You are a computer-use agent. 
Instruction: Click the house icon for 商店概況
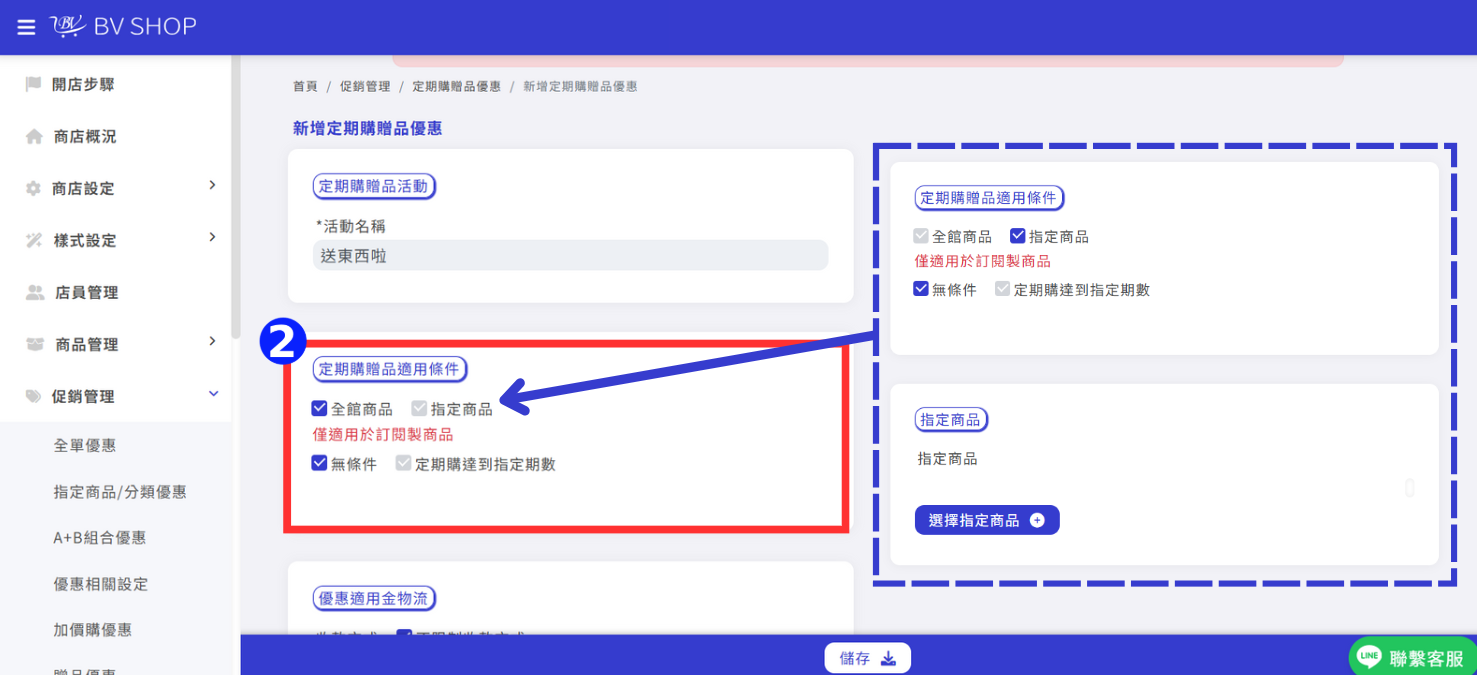(34, 137)
